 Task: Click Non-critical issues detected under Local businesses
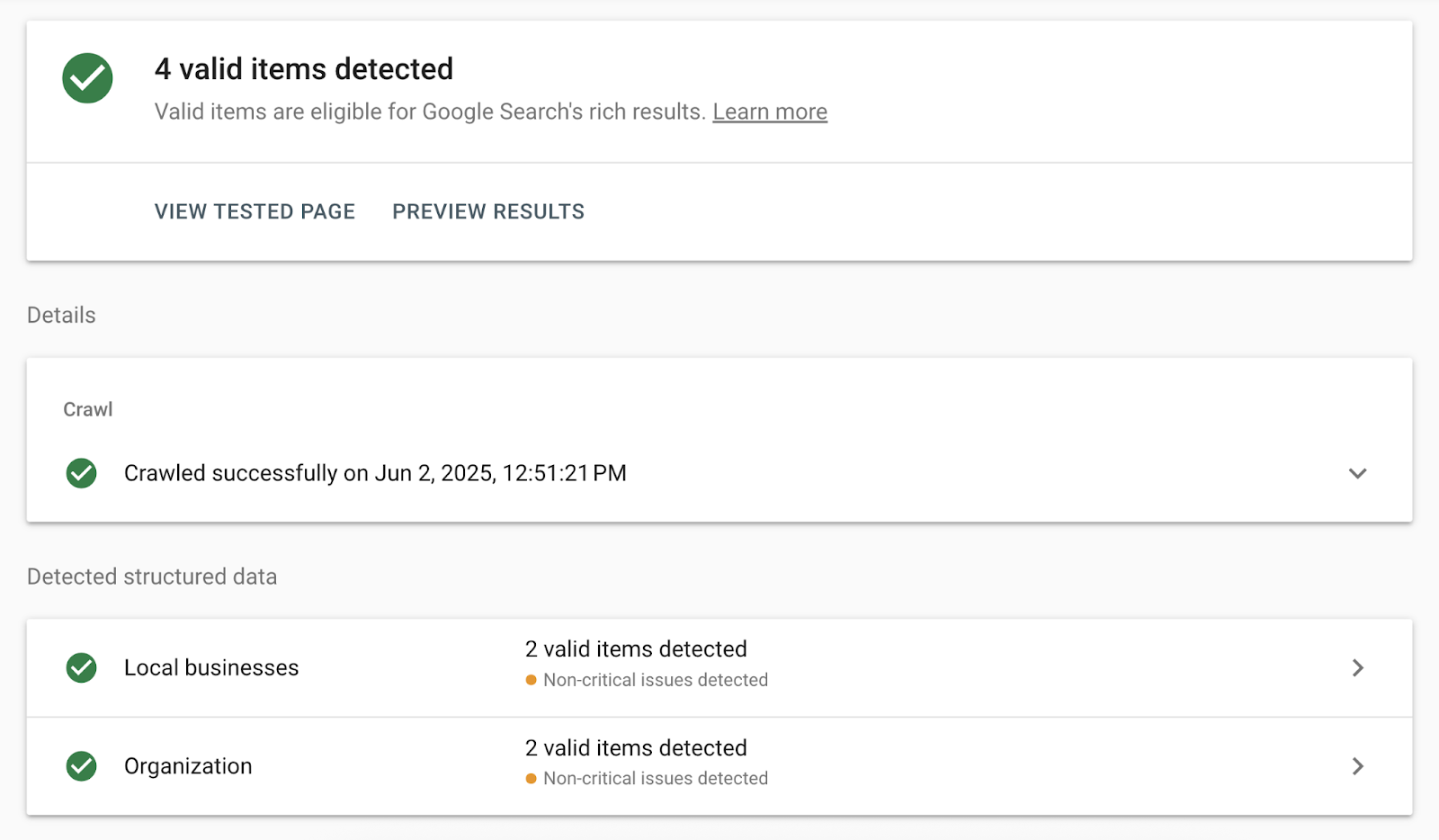tap(656, 680)
